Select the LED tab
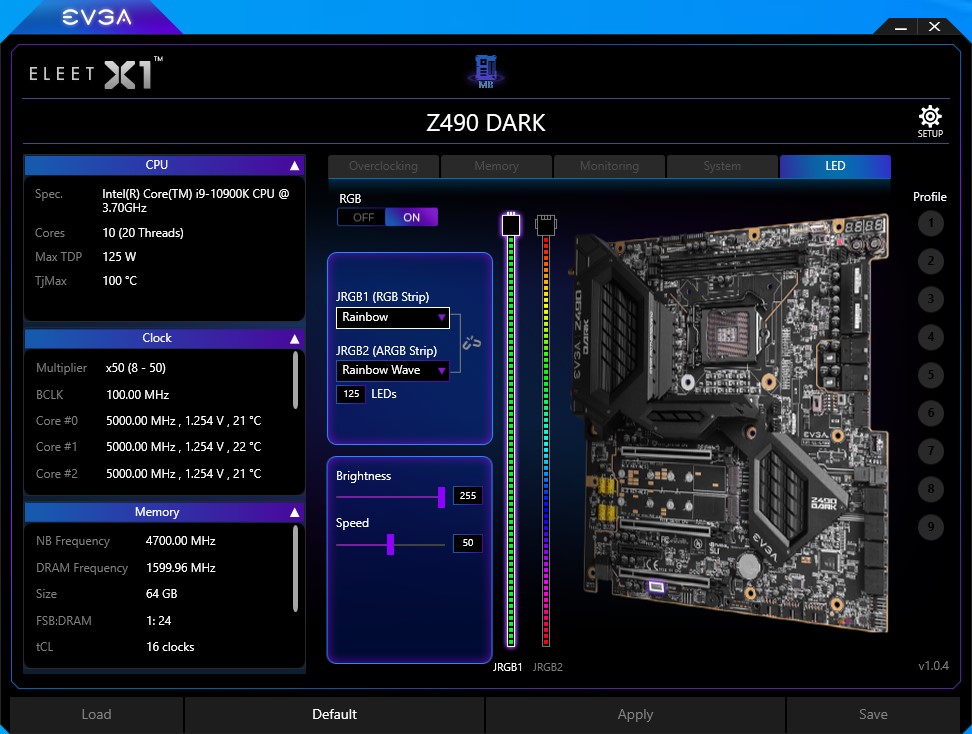Viewport: 972px width, 734px height. click(x=835, y=166)
